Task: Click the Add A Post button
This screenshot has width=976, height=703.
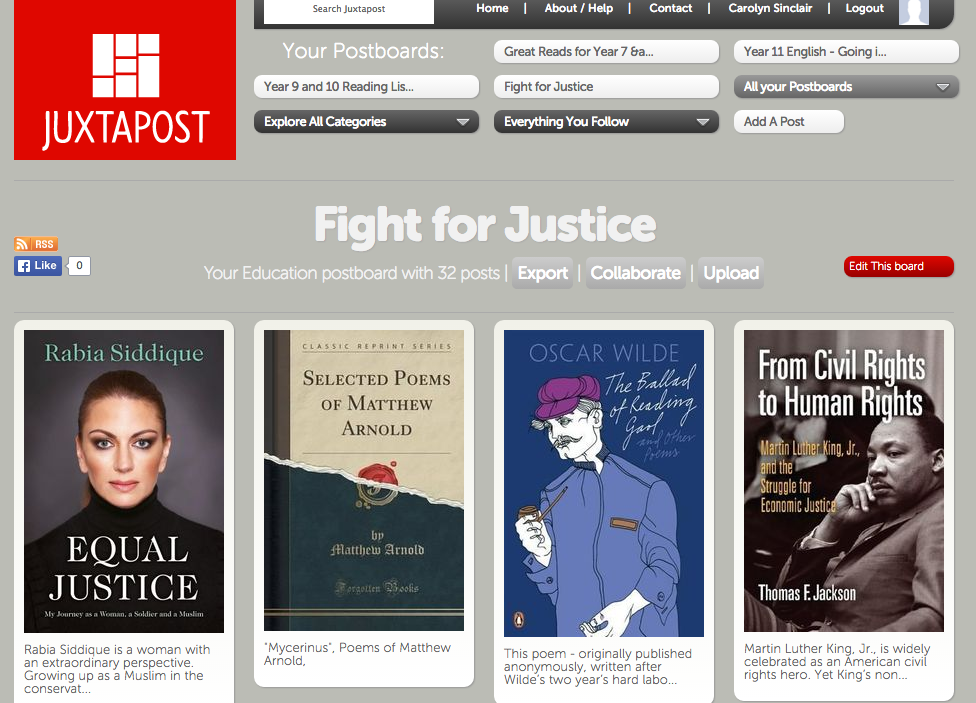Action: coord(789,121)
